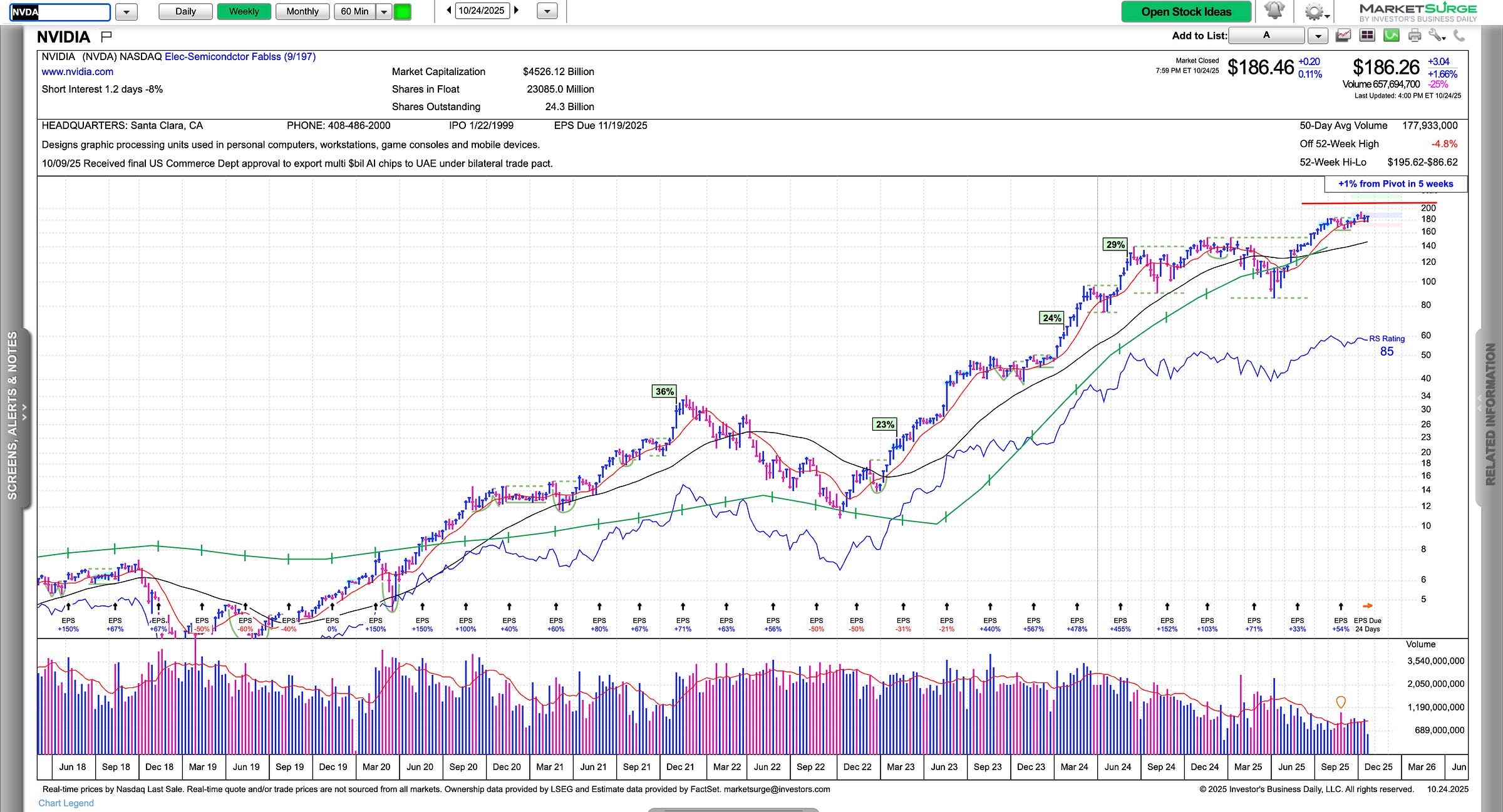Click the phone support icon
This screenshot has width=1503, height=812.
pos(1460,36)
